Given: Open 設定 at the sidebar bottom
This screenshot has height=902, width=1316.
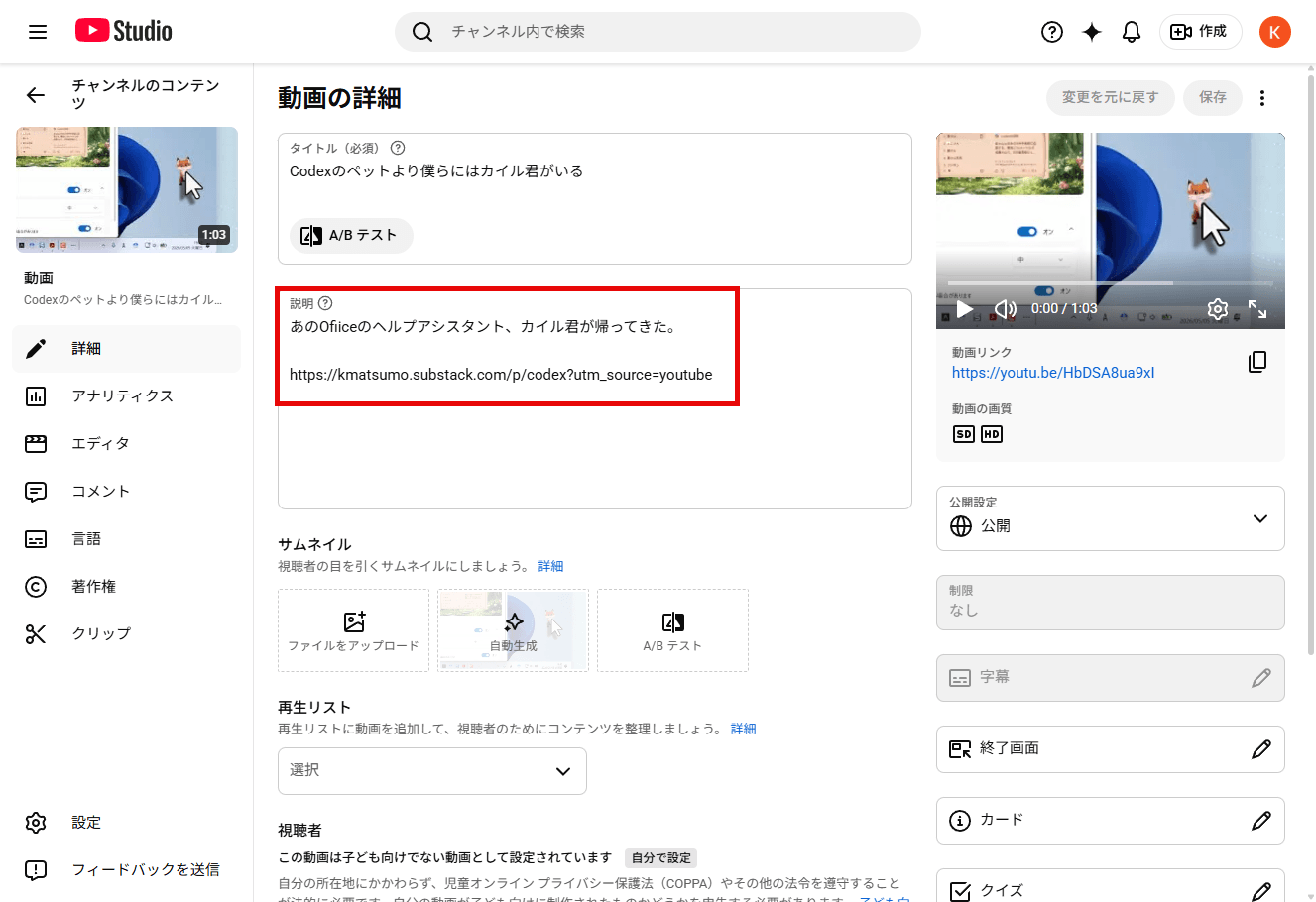Looking at the screenshot, I should (x=127, y=823).
